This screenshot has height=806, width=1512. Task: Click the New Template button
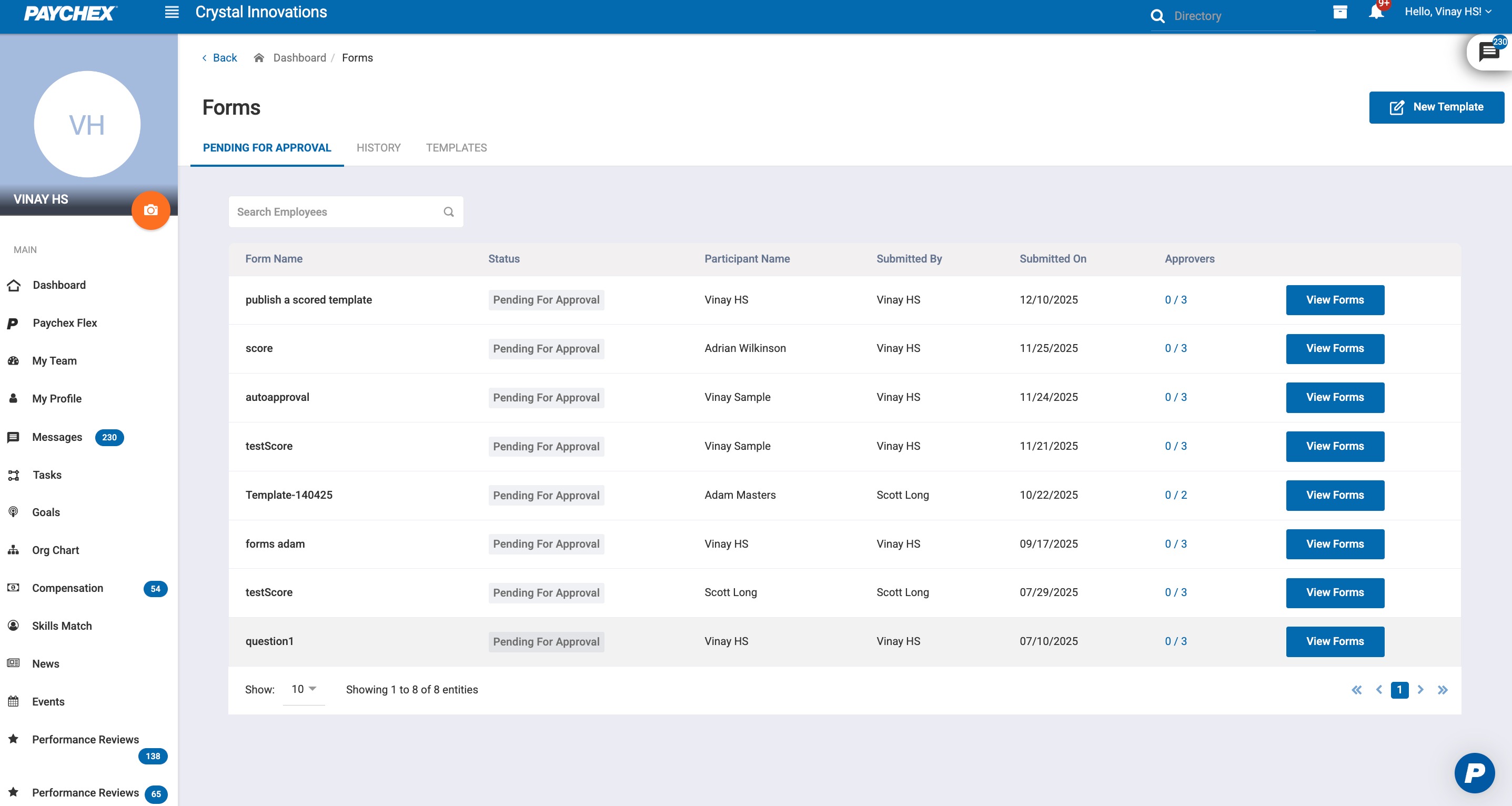click(1436, 107)
